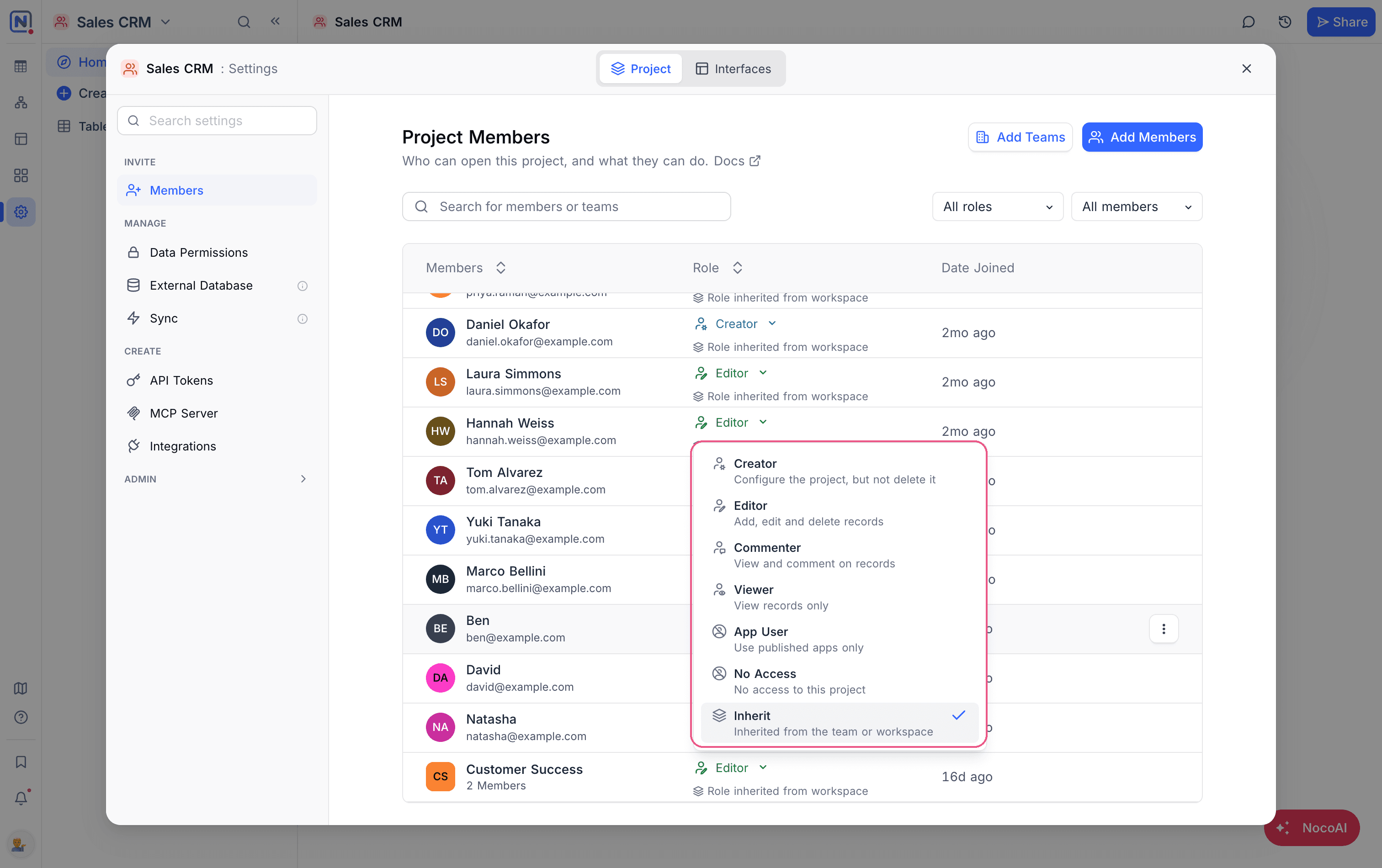The width and height of the screenshot is (1382, 868).
Task: Open External Database settings
Action: 217,286
